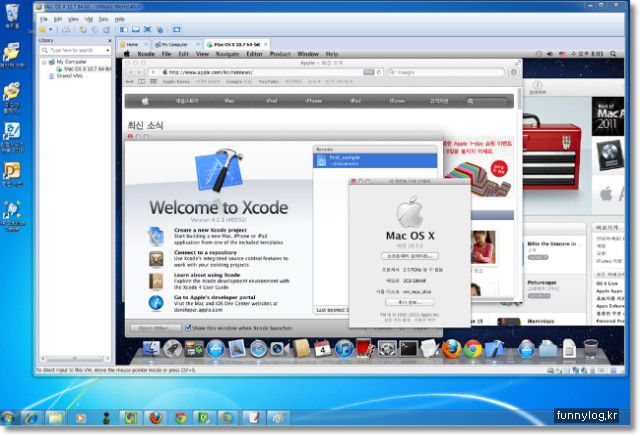Viewport: 640px width, 436px height.
Task: Select First_sample in Recents list
Action: point(375,160)
